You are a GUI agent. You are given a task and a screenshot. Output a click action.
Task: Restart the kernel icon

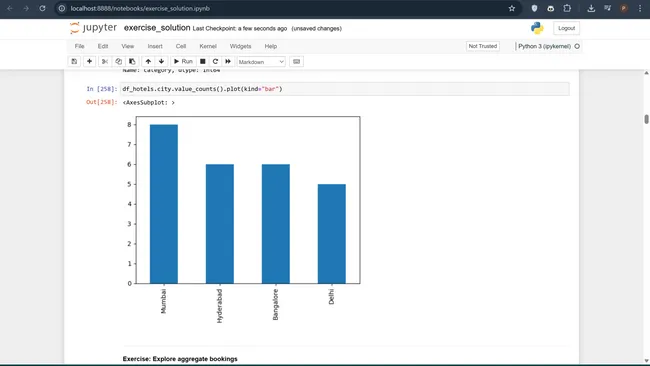pos(215,61)
